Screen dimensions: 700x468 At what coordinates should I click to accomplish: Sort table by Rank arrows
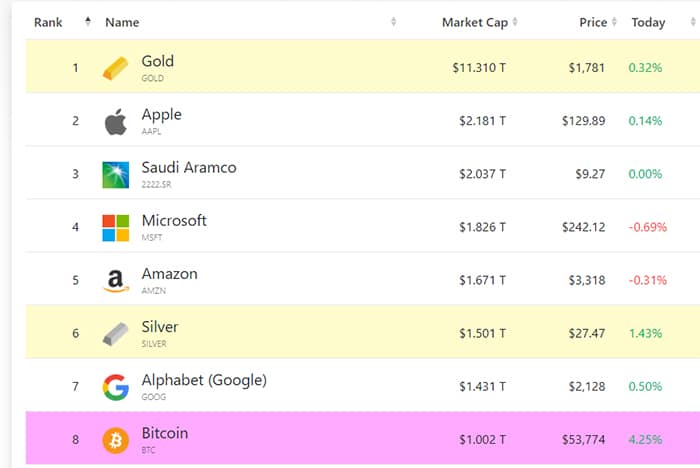88,21
